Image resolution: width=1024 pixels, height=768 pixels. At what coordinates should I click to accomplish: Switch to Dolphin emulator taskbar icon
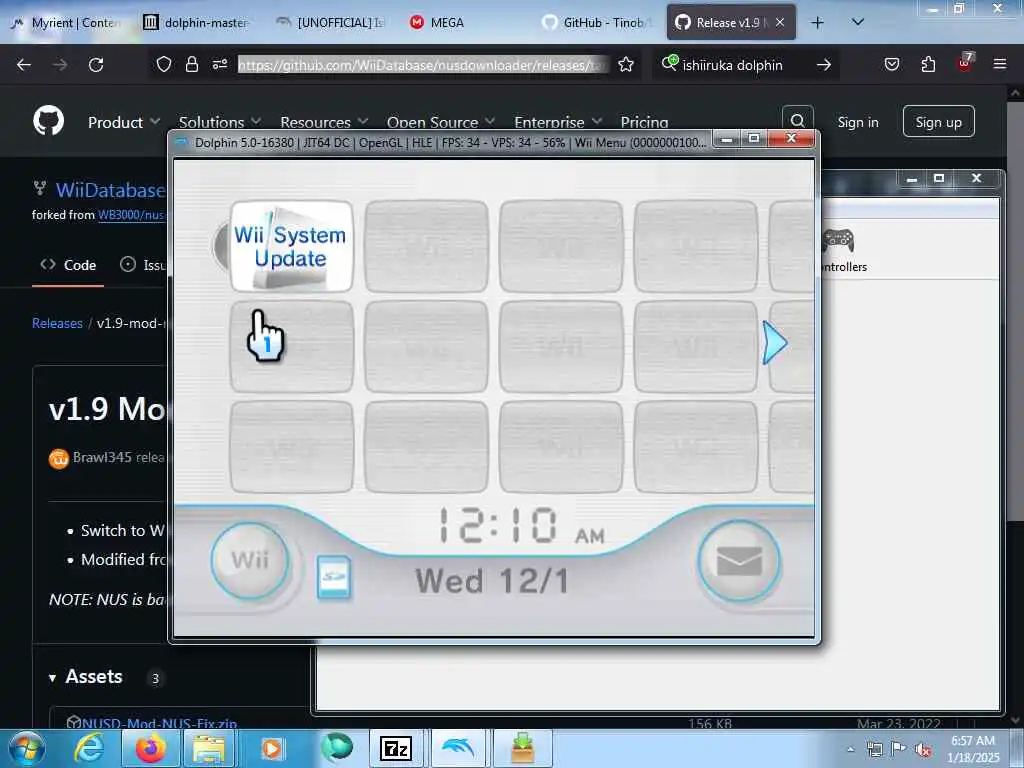tap(457, 748)
